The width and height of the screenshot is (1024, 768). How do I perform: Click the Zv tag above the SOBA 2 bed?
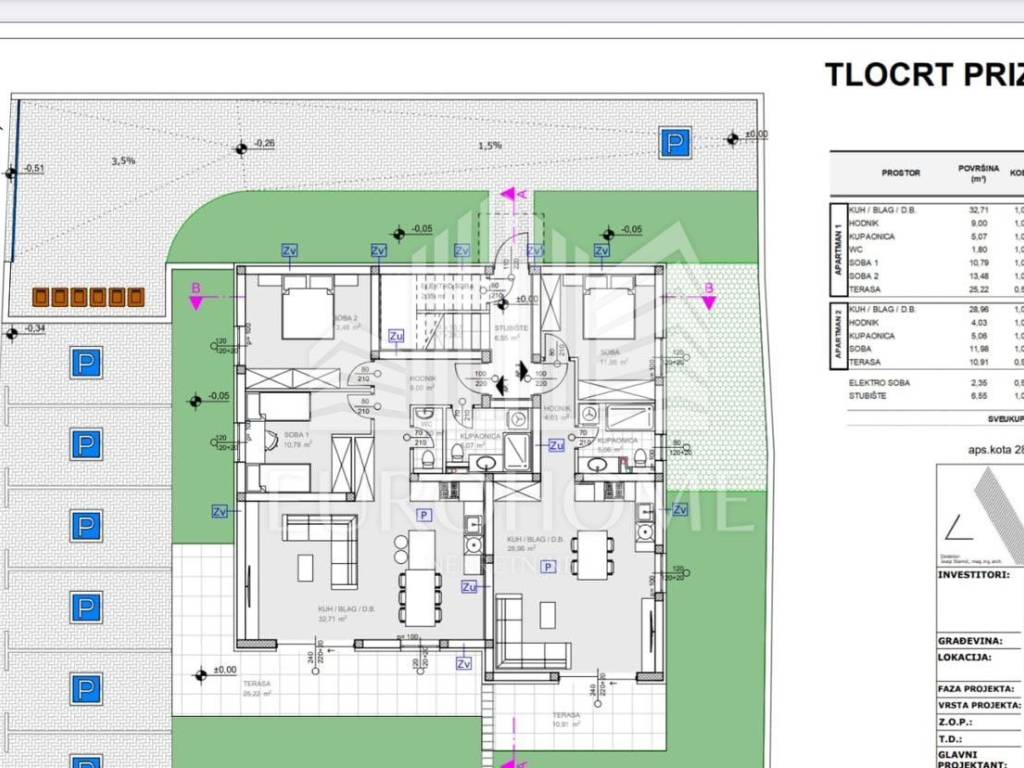[289, 250]
